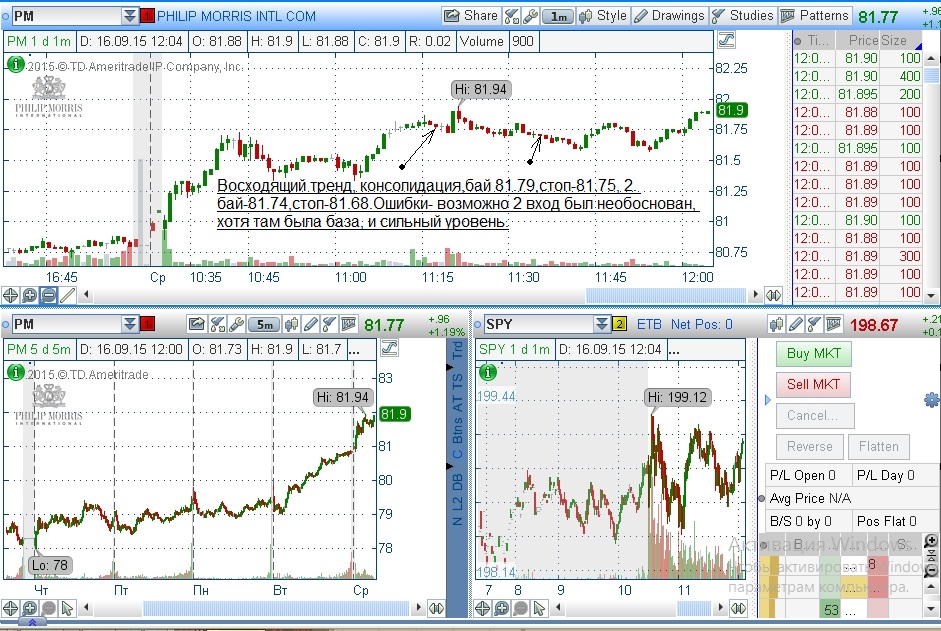
Task: Click candlestick style icon on SPY chart
Action: [x=777, y=325]
